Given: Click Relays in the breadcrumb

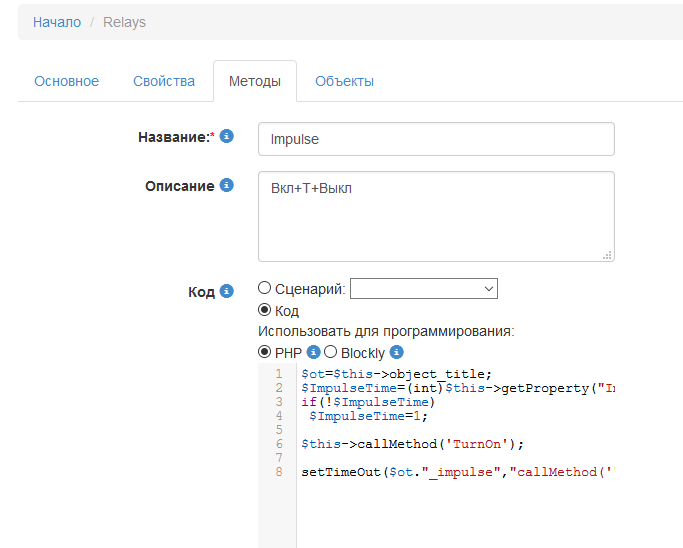Looking at the screenshot, I should [x=124, y=22].
